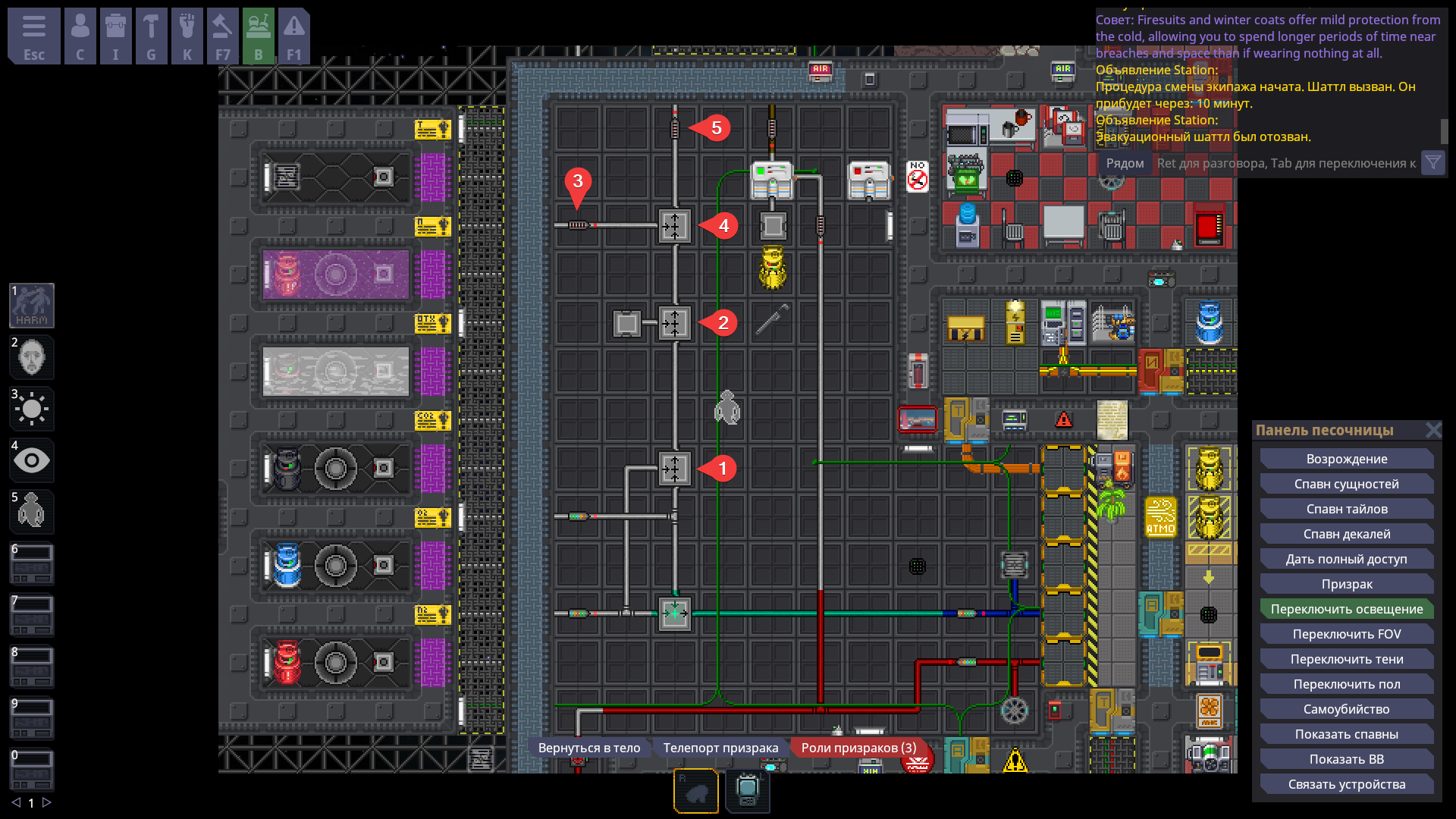Open the F1 warning report menu
Viewport: 1456px width, 819px height.
(293, 36)
